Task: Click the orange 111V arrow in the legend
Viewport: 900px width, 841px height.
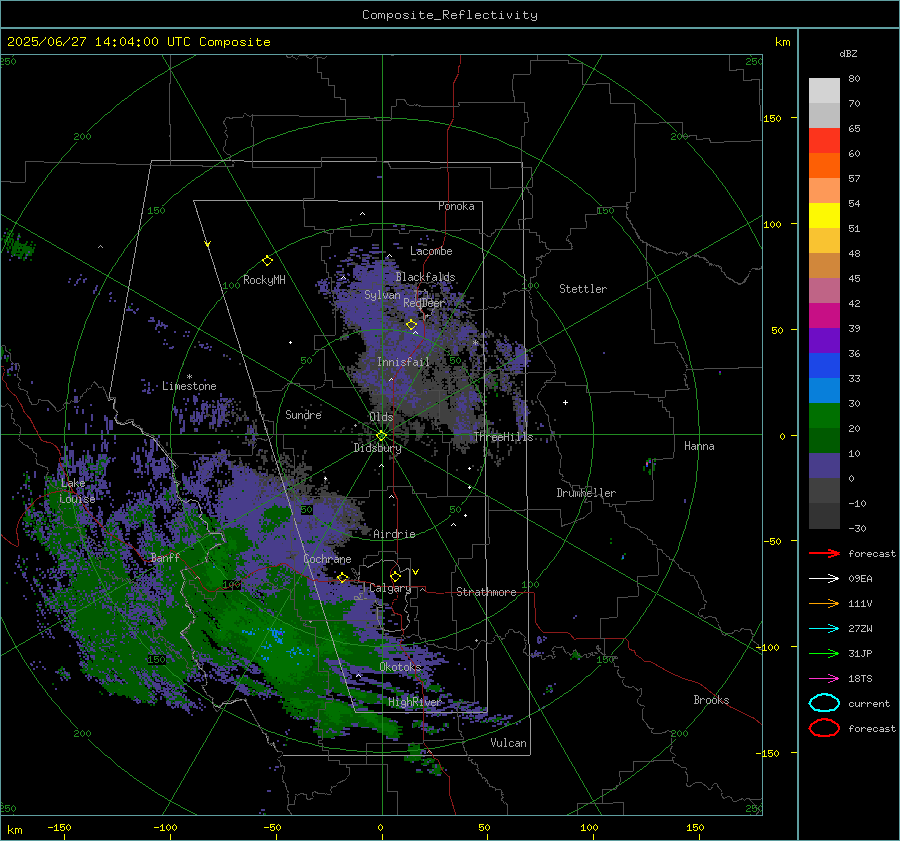Action: (x=824, y=603)
